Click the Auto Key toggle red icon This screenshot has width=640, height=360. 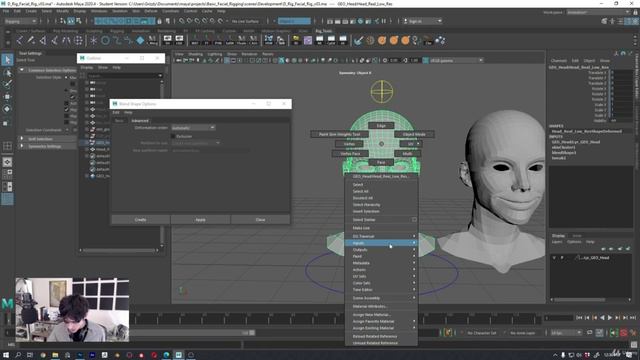624,333
